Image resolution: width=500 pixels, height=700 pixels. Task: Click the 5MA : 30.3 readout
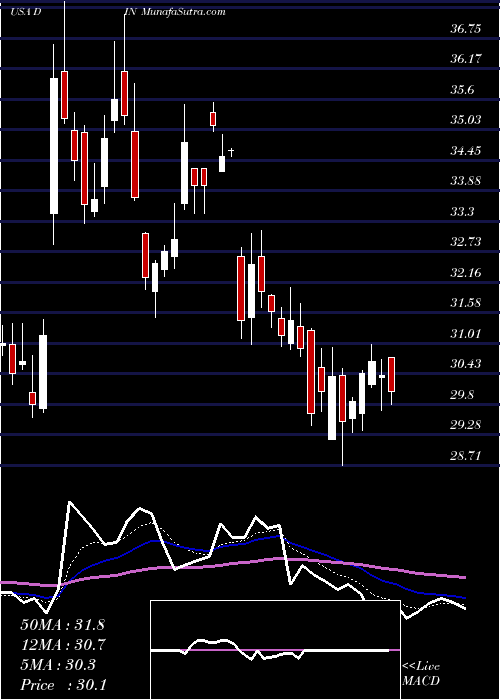point(58,665)
